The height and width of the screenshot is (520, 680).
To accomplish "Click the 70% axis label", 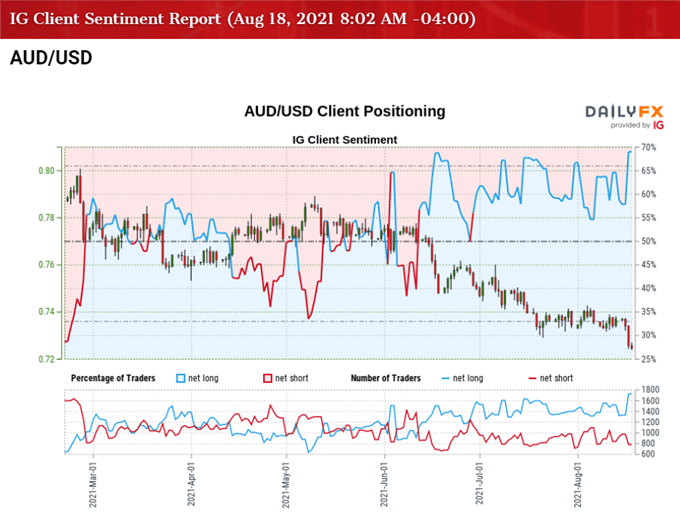I will [648, 147].
